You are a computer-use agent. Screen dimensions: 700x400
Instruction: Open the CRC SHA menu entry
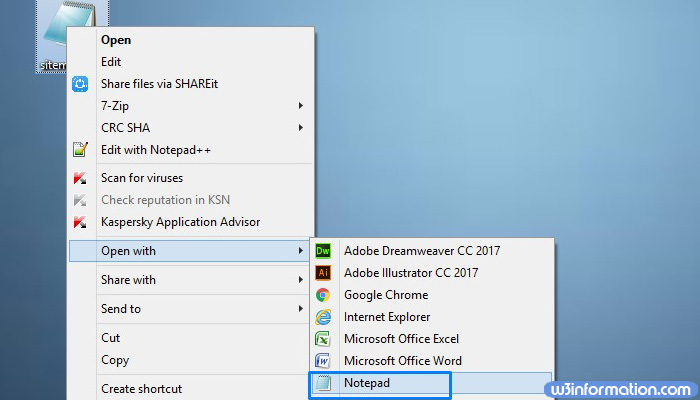coord(191,128)
